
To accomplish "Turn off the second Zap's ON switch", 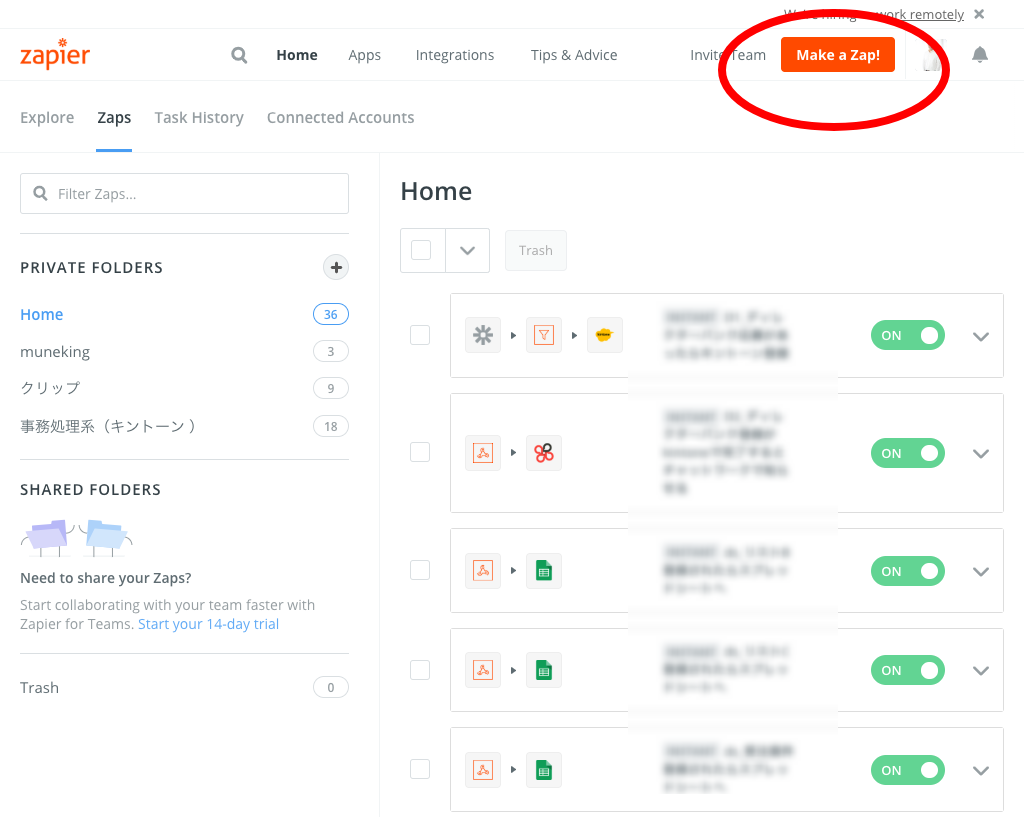I will (x=908, y=453).
